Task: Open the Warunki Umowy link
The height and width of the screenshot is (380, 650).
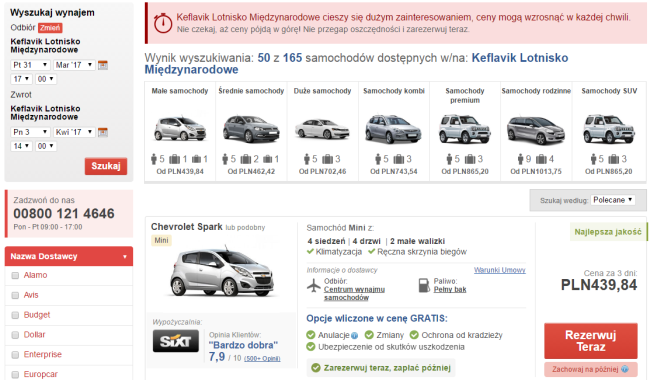Action: tap(500, 270)
